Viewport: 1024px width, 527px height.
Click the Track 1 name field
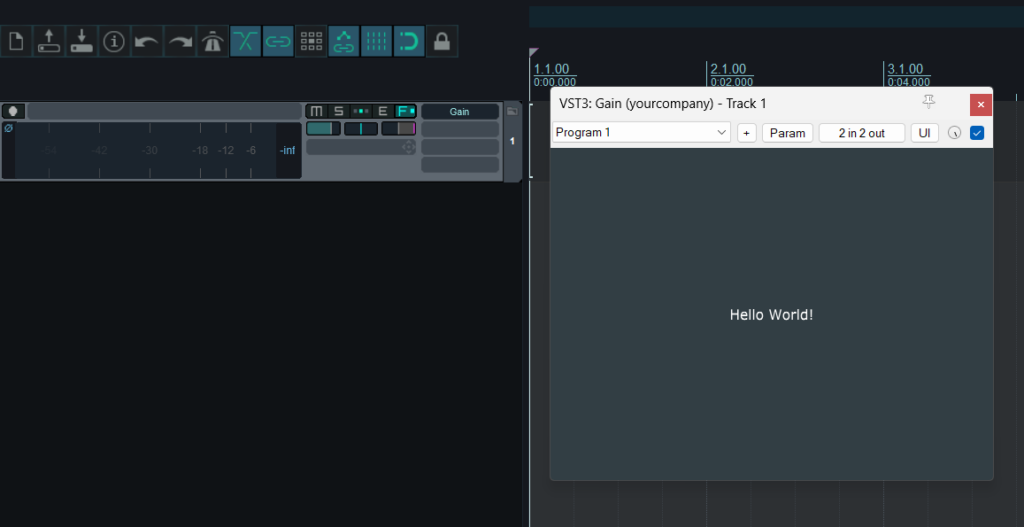[x=164, y=111]
